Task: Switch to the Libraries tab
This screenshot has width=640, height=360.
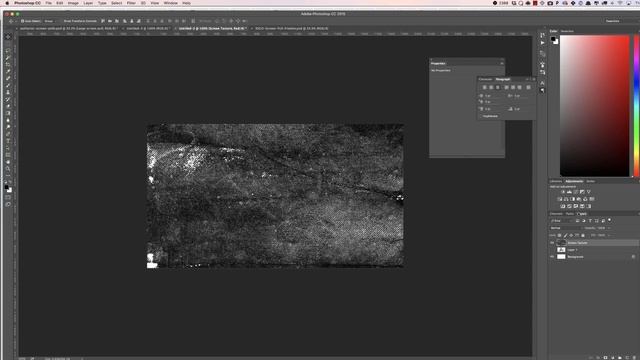Action: pyautogui.click(x=556, y=181)
